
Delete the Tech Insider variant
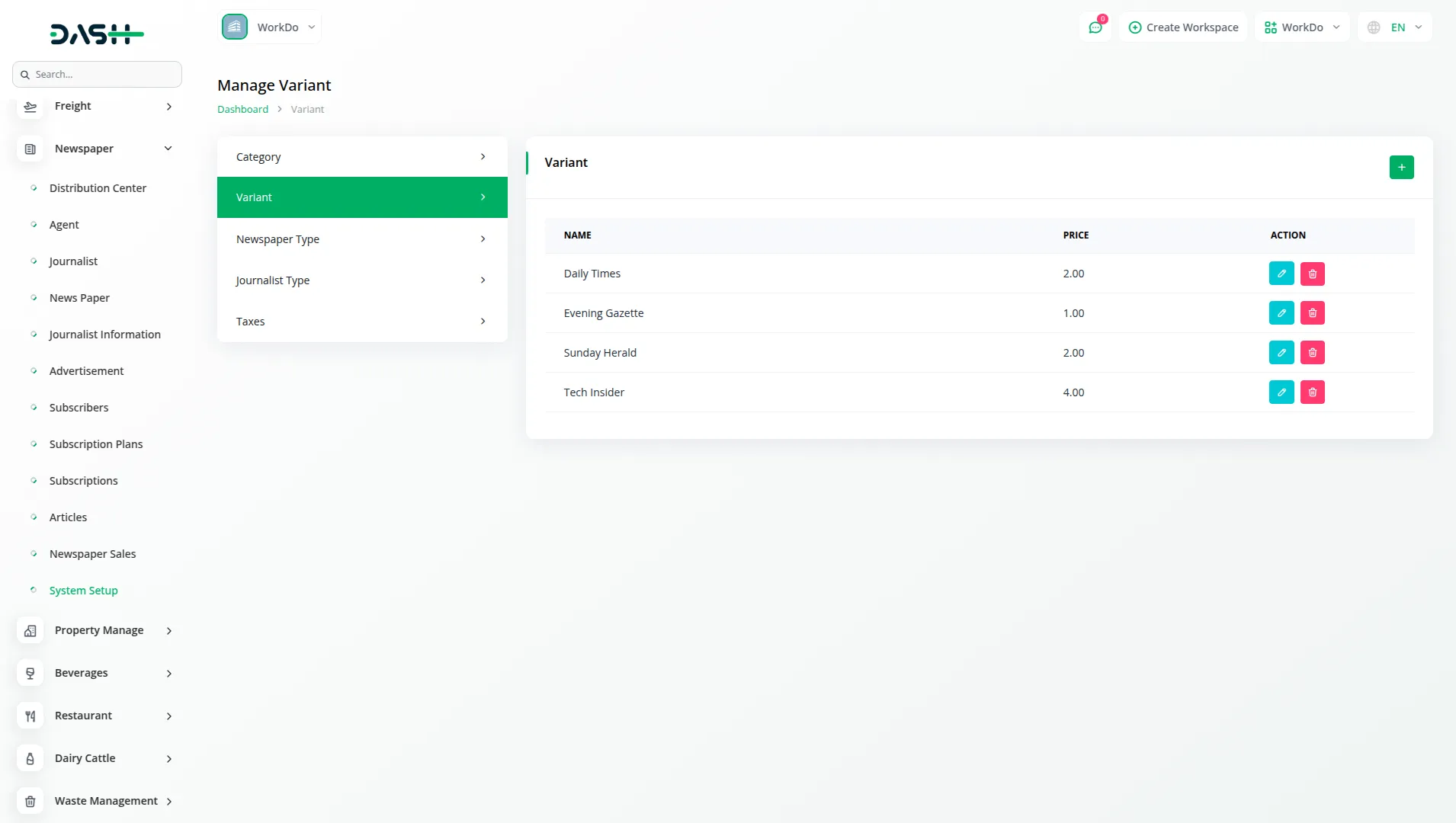click(1312, 392)
